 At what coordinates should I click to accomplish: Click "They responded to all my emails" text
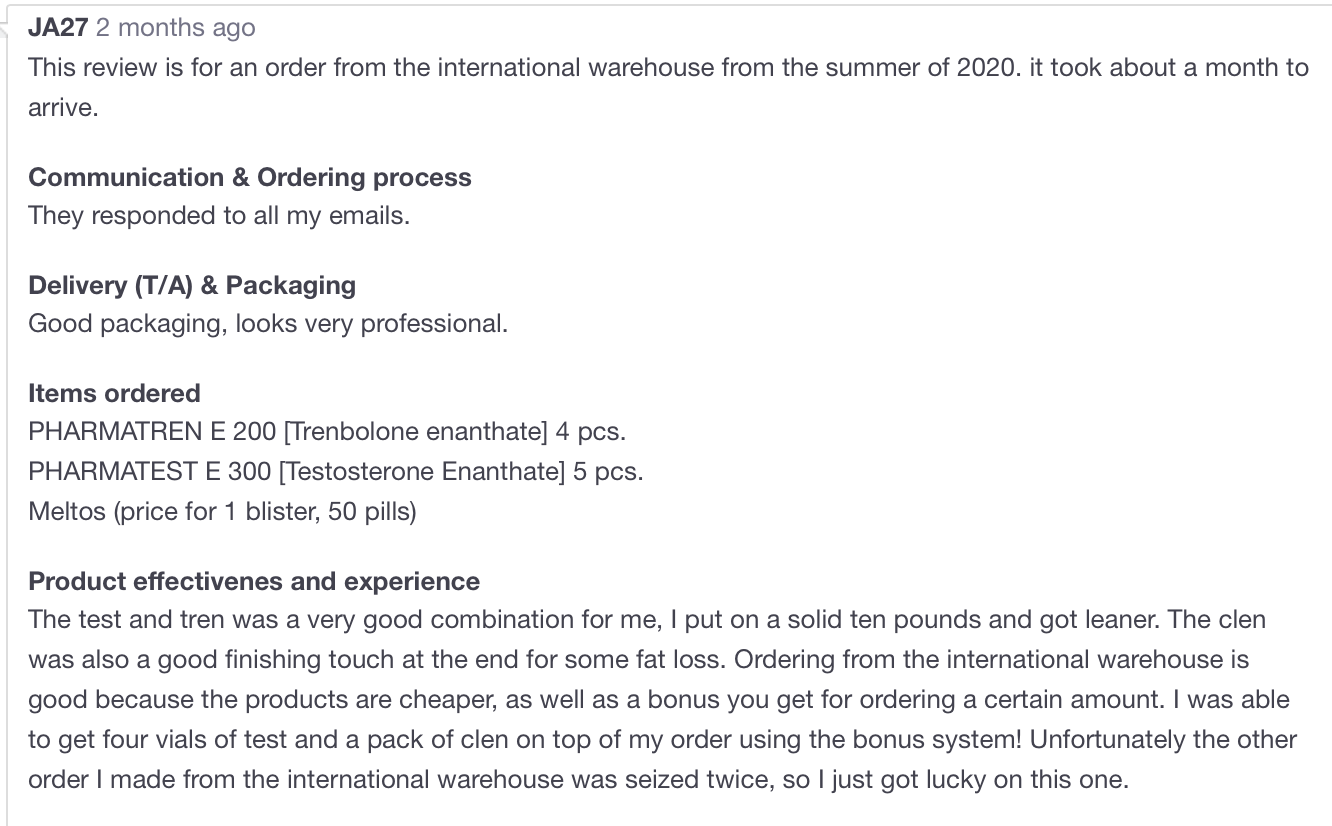pos(219,216)
